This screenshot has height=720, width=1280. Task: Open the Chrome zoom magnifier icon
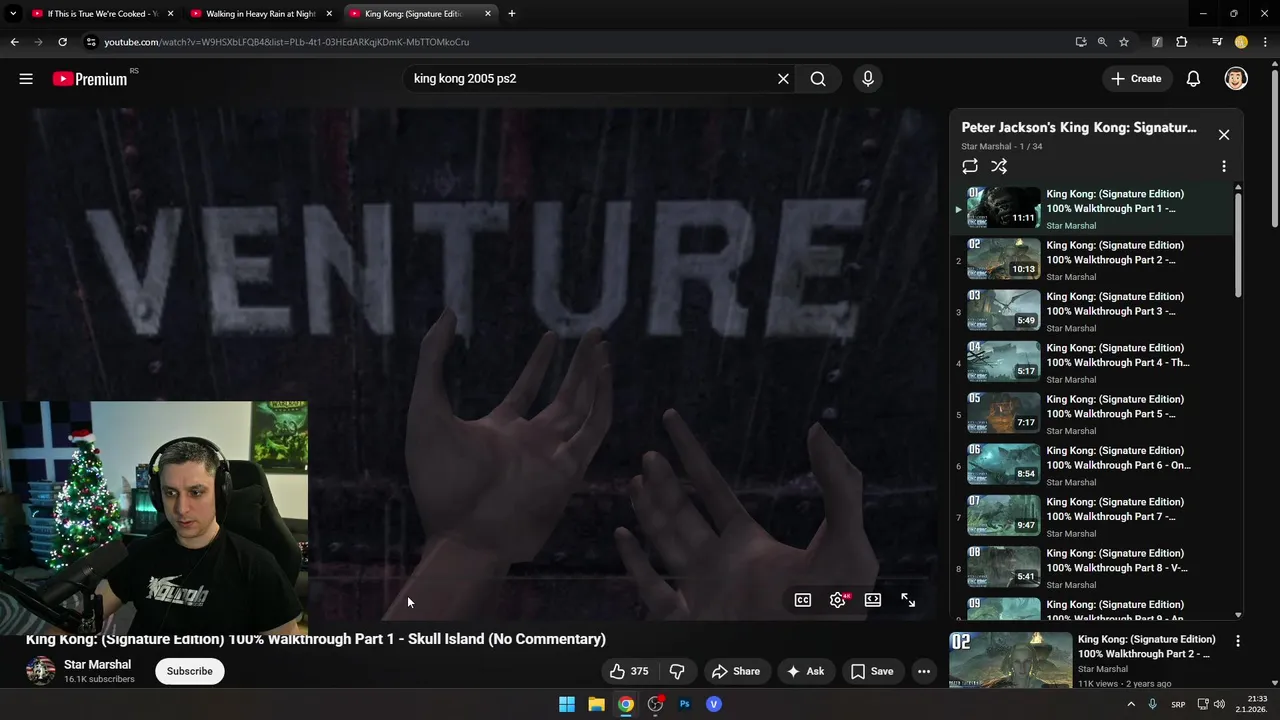(1102, 42)
